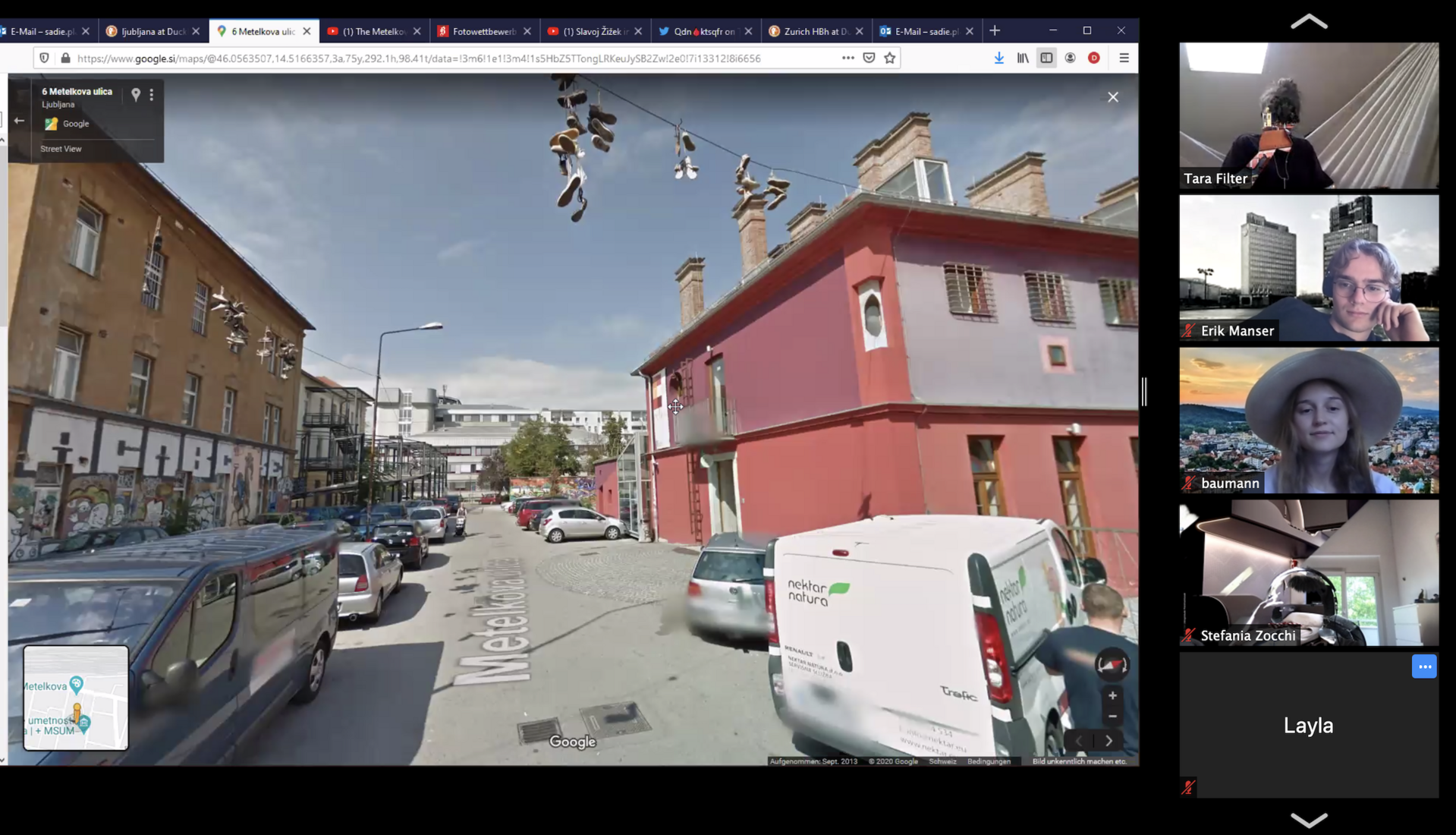Click the location pin icon beside address
Viewport: 1456px width, 835px height.
coord(136,94)
